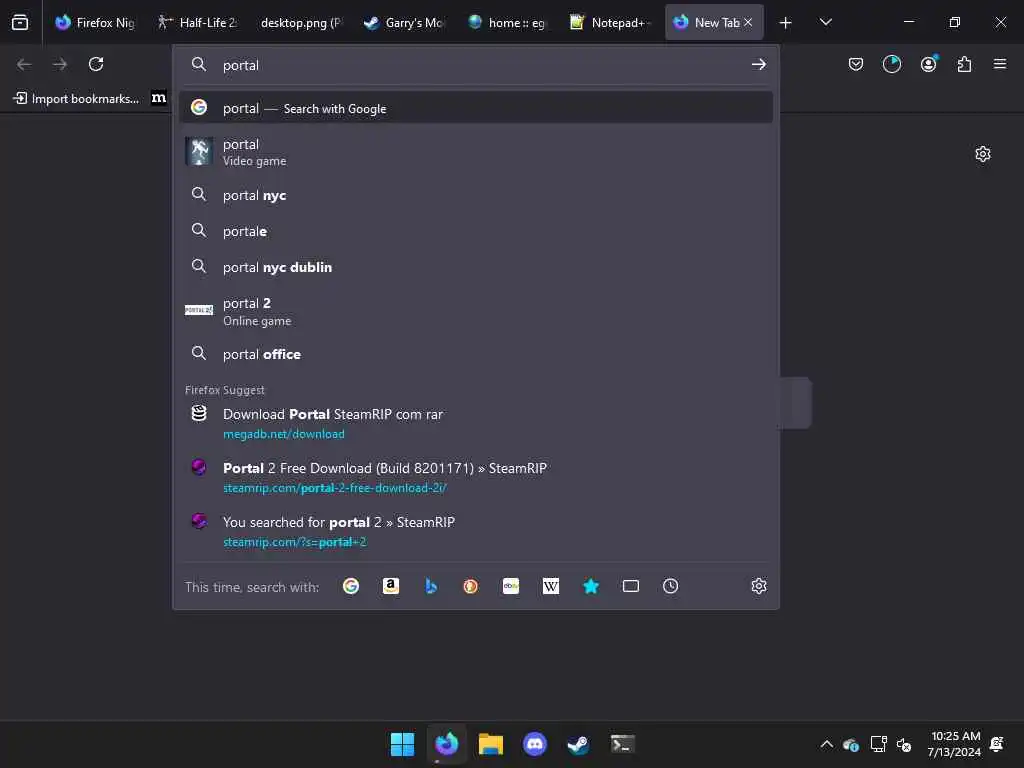Search in Bookmarks star icon

tap(590, 586)
